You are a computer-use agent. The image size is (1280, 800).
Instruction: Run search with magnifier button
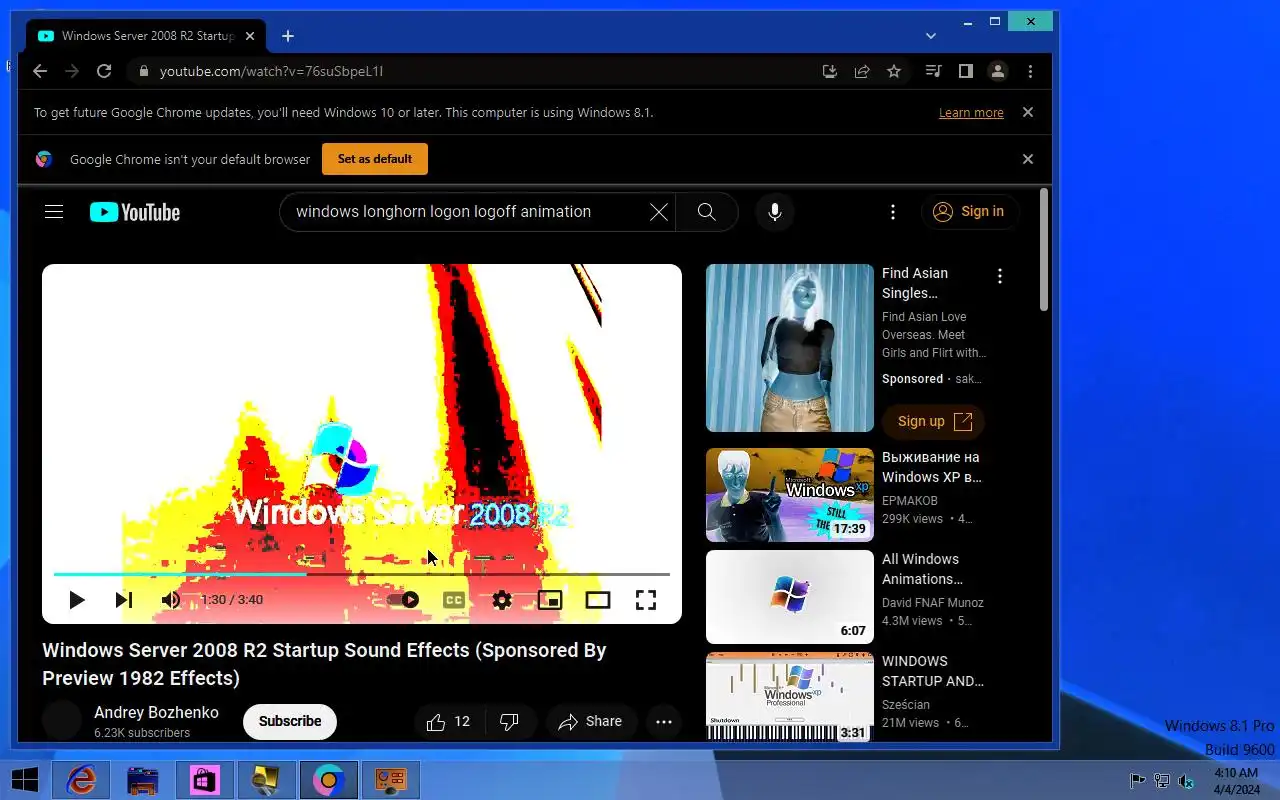click(707, 212)
